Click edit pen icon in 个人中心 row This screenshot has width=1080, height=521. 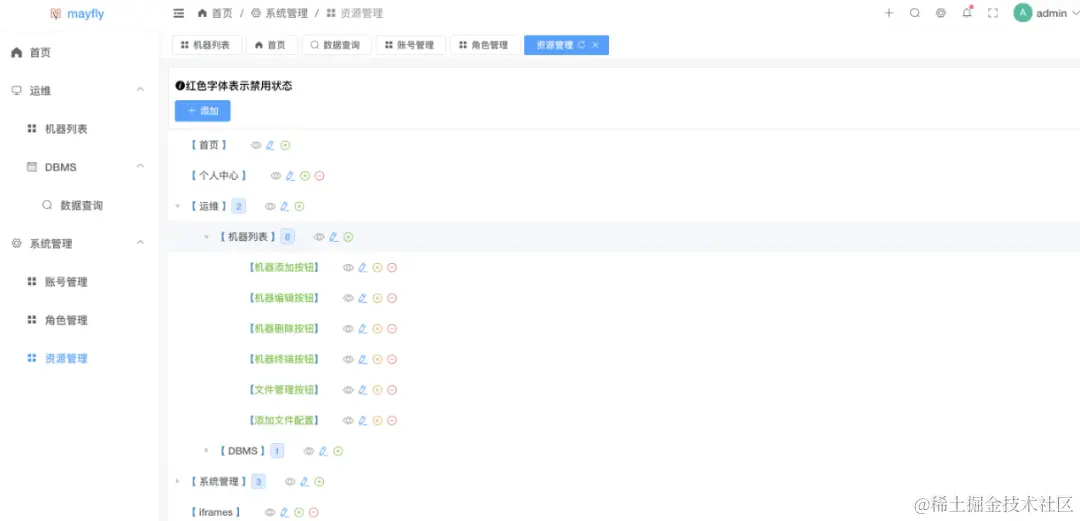point(291,176)
